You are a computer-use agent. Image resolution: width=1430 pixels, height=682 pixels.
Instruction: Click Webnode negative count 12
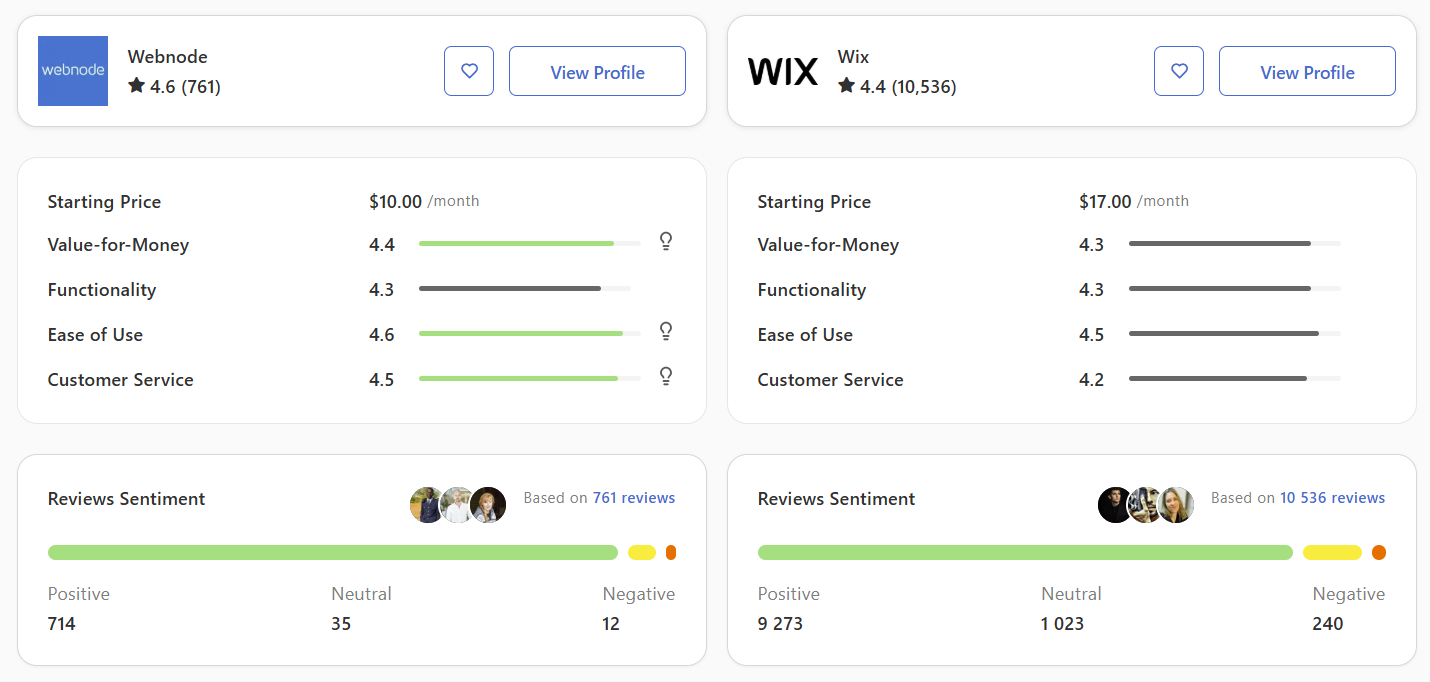click(611, 624)
